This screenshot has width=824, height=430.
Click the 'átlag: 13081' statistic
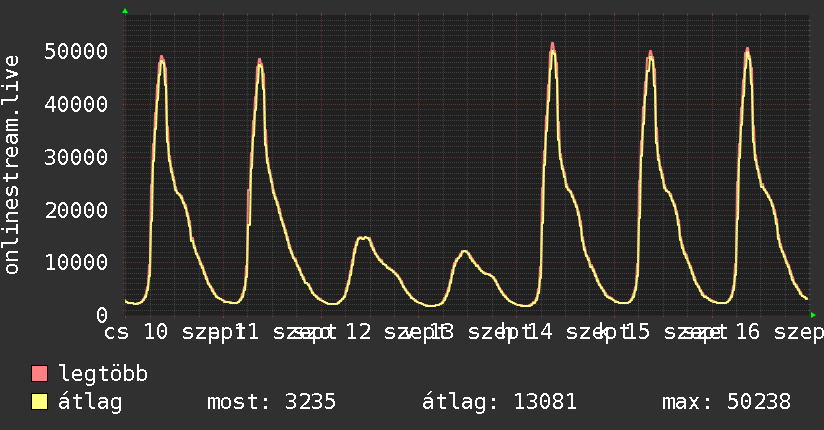(x=499, y=402)
